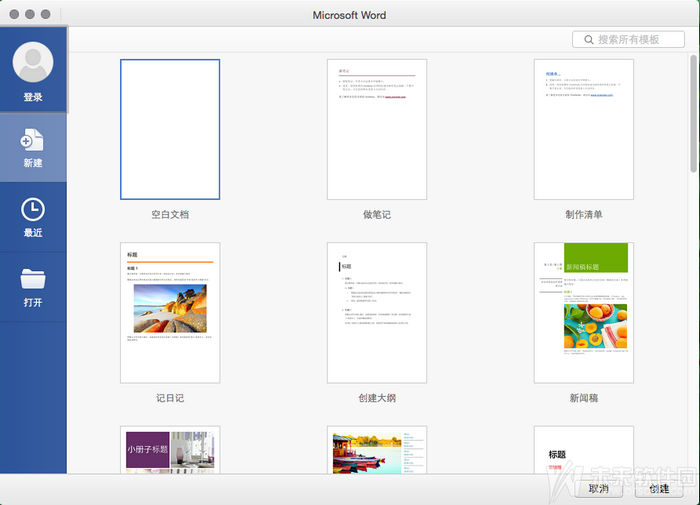
Task: Click the 登录 sign-in label
Action: coord(33,97)
